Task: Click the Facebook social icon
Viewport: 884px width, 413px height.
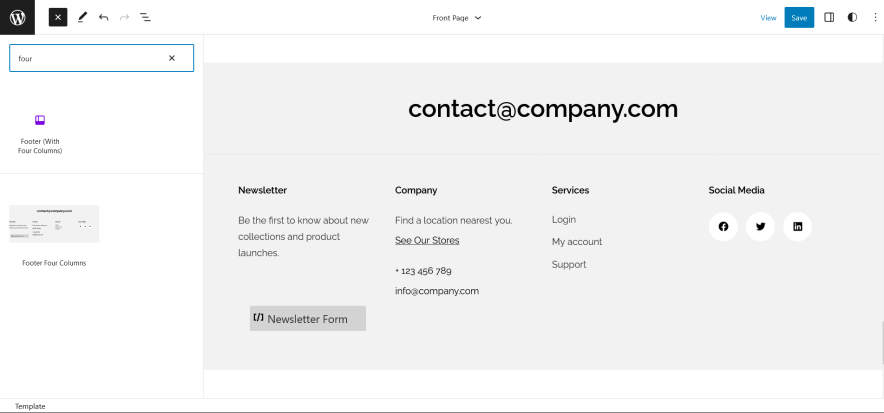Action: (723, 227)
